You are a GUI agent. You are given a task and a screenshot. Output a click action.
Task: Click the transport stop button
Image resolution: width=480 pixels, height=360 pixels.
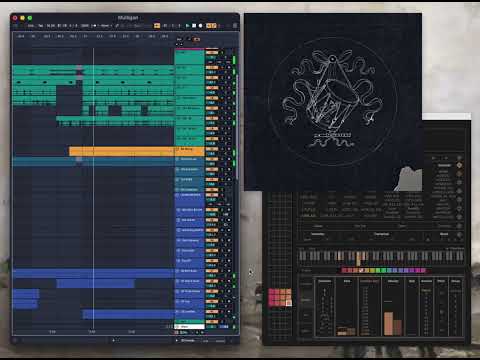click(x=194, y=25)
